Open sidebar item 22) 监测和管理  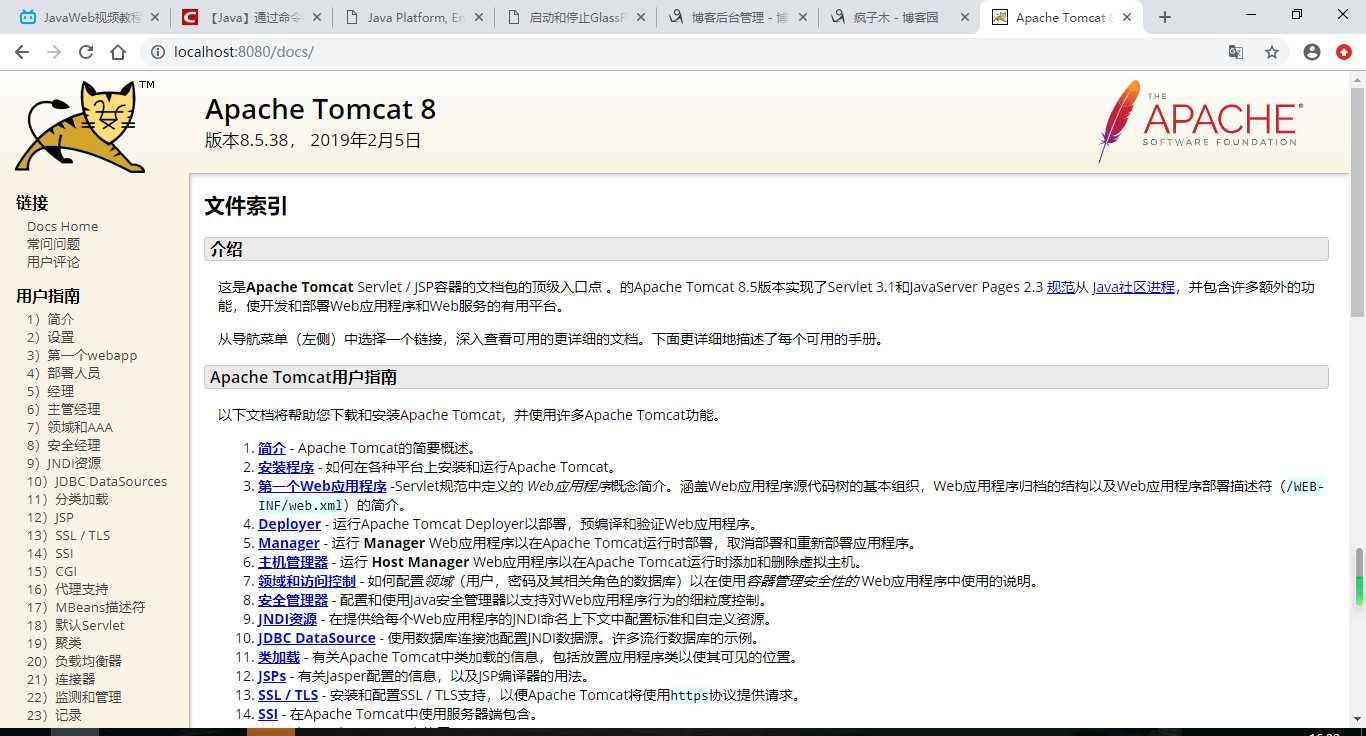coord(74,697)
